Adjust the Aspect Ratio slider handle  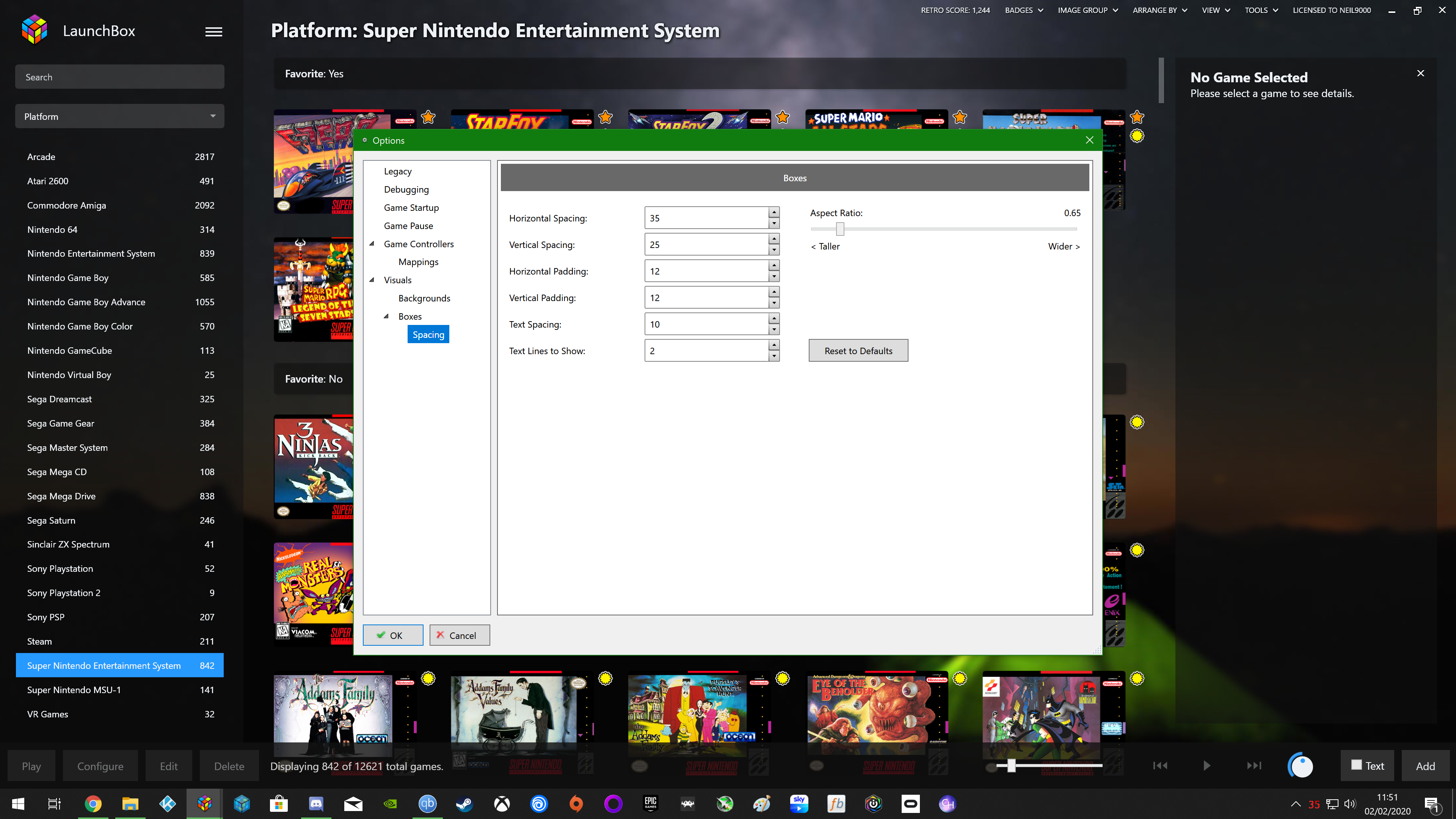840,229
